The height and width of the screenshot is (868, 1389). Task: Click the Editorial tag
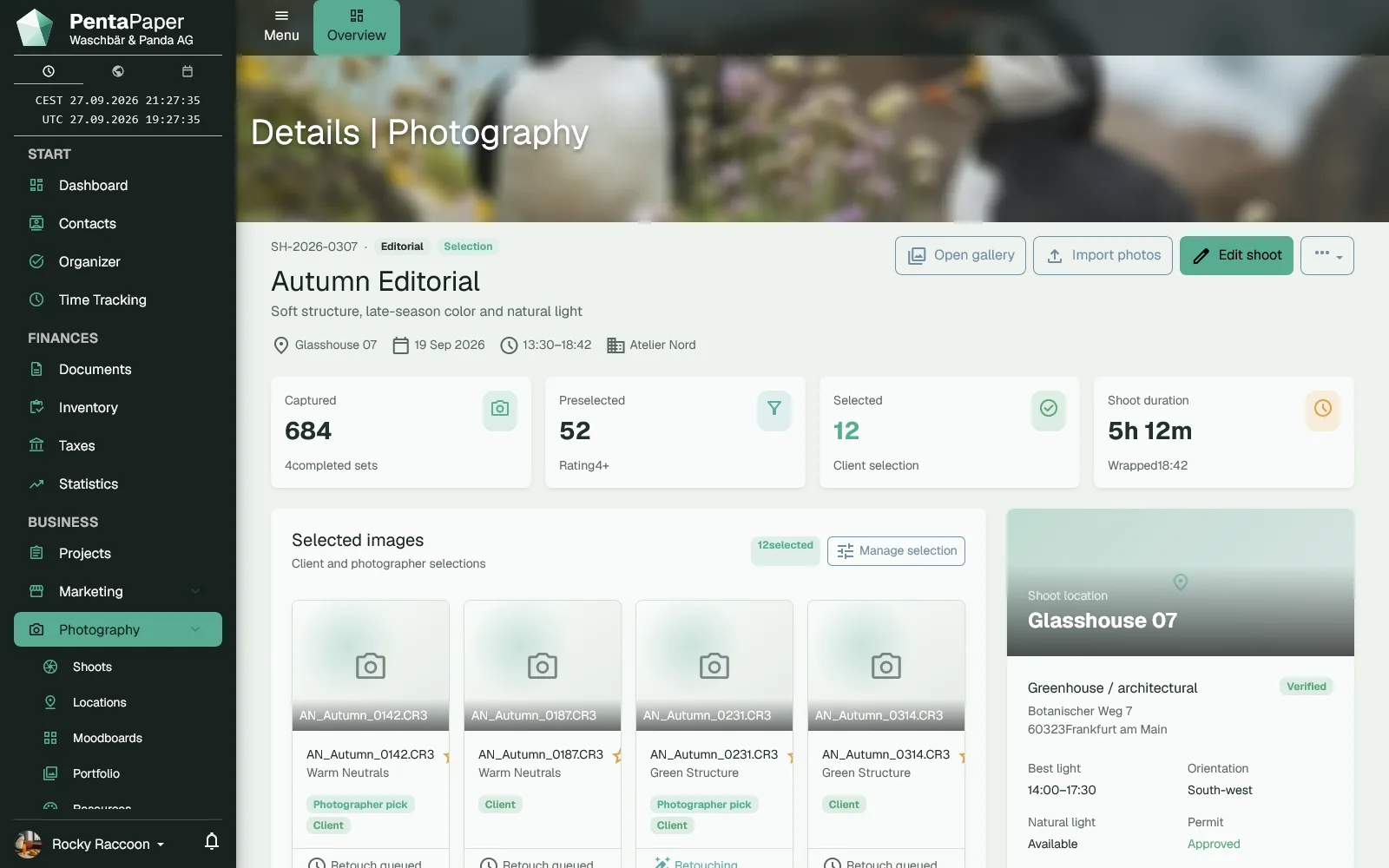(402, 247)
